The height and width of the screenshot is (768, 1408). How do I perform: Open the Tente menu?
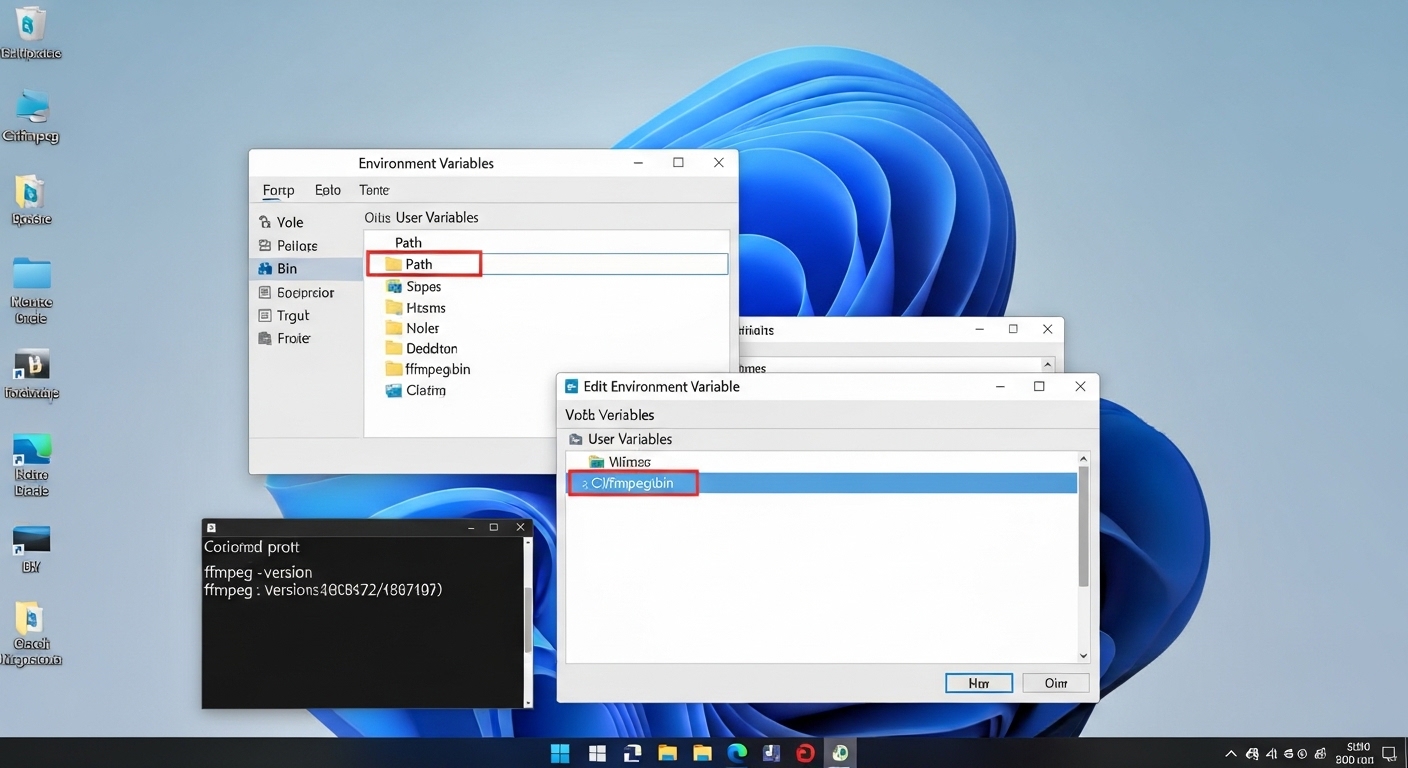(373, 190)
